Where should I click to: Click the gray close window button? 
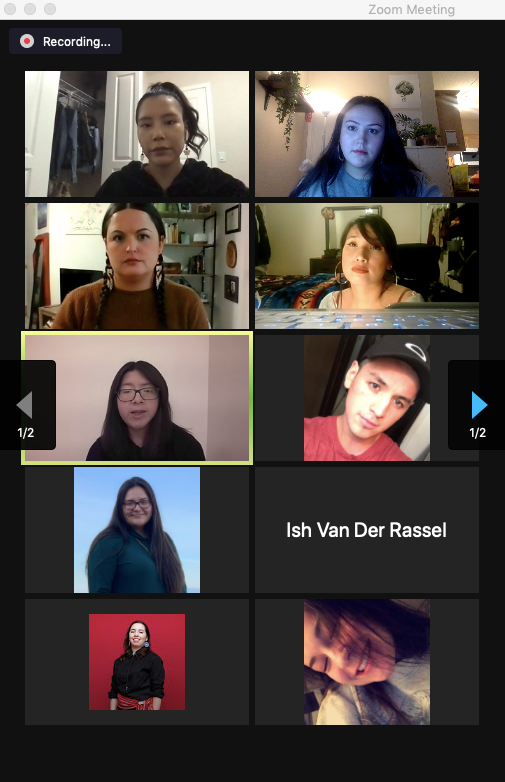point(10,9)
